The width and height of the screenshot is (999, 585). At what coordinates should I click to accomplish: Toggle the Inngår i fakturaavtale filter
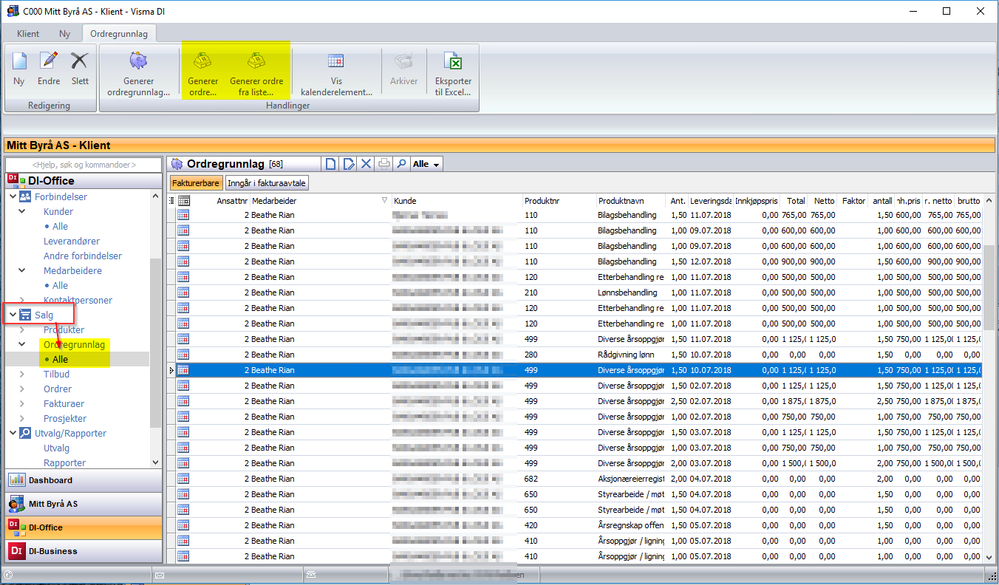pos(266,183)
